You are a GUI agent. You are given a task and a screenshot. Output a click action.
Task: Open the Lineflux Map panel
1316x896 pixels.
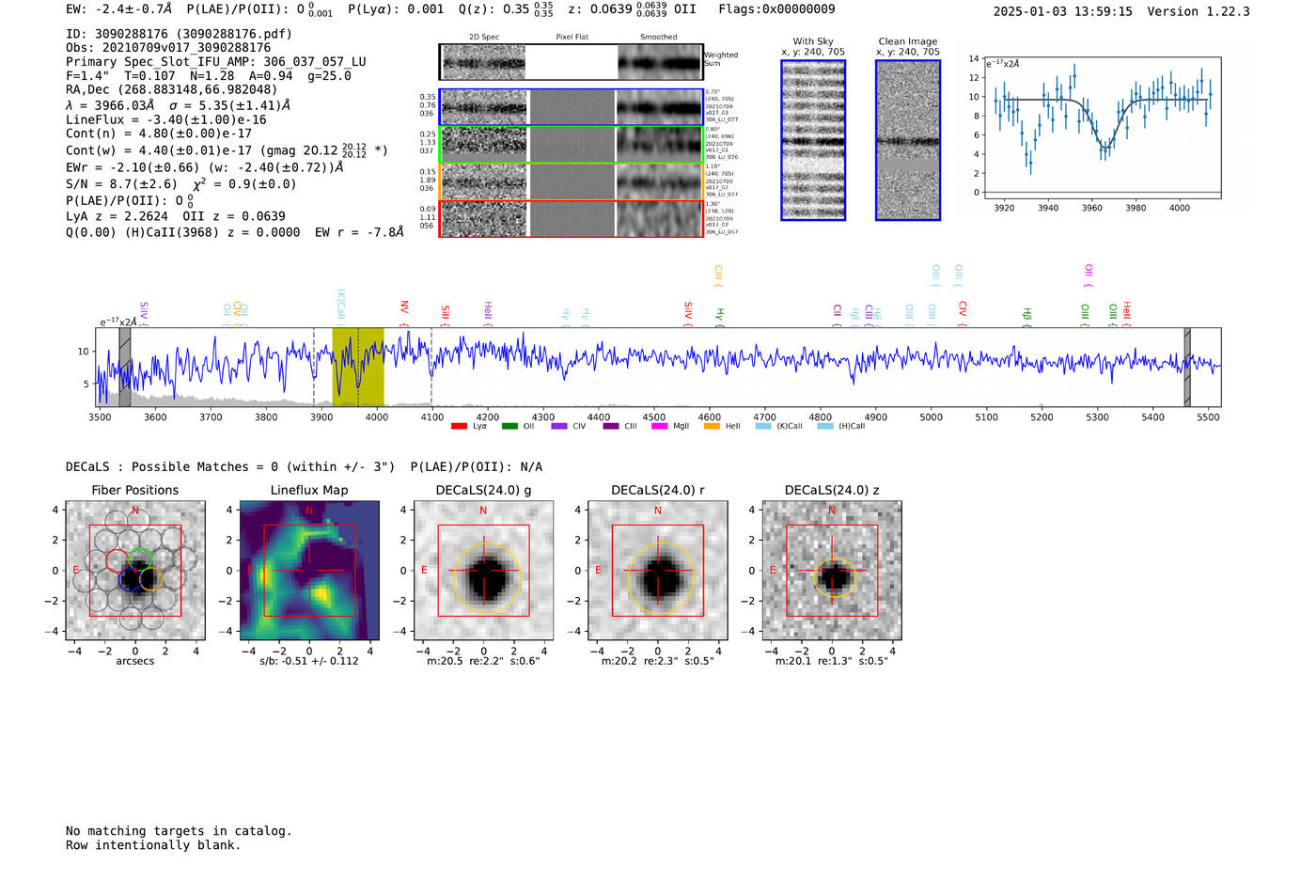(309, 570)
